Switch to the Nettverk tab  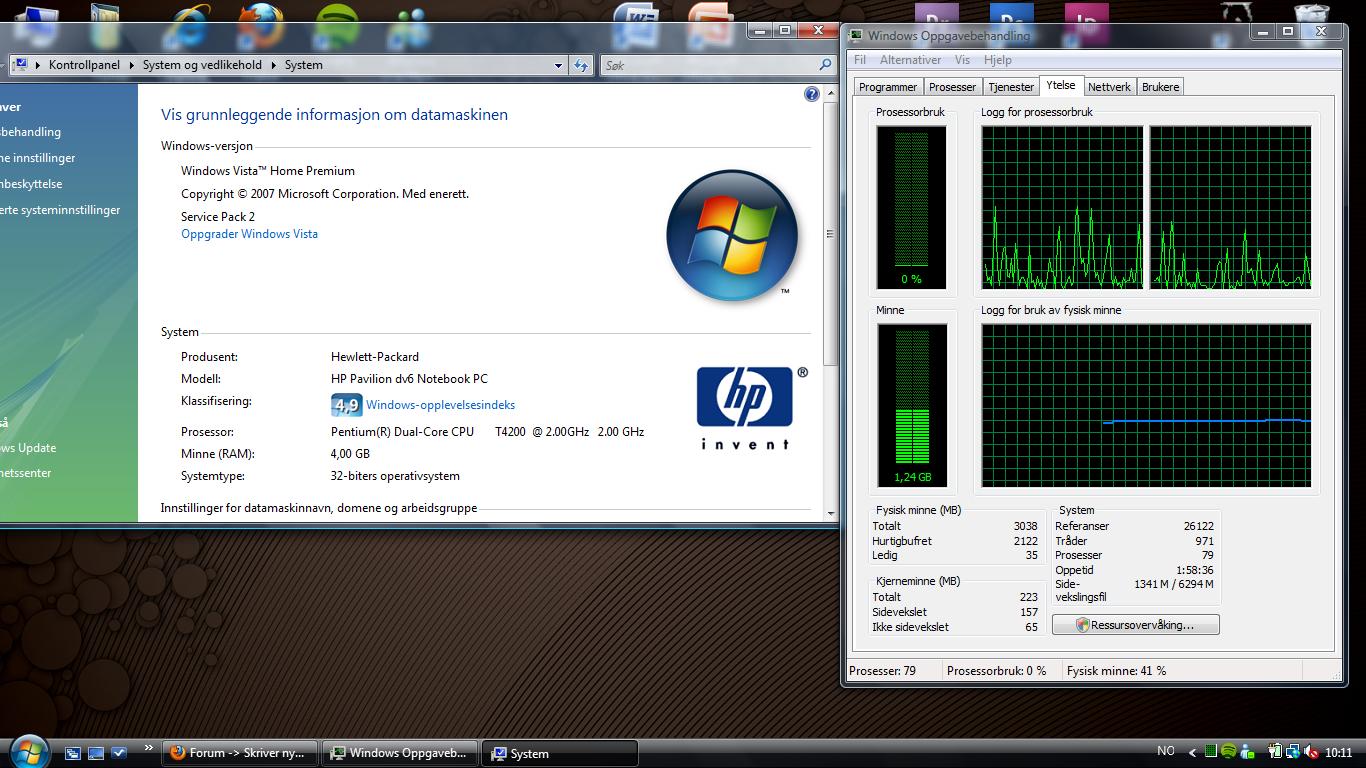1109,87
